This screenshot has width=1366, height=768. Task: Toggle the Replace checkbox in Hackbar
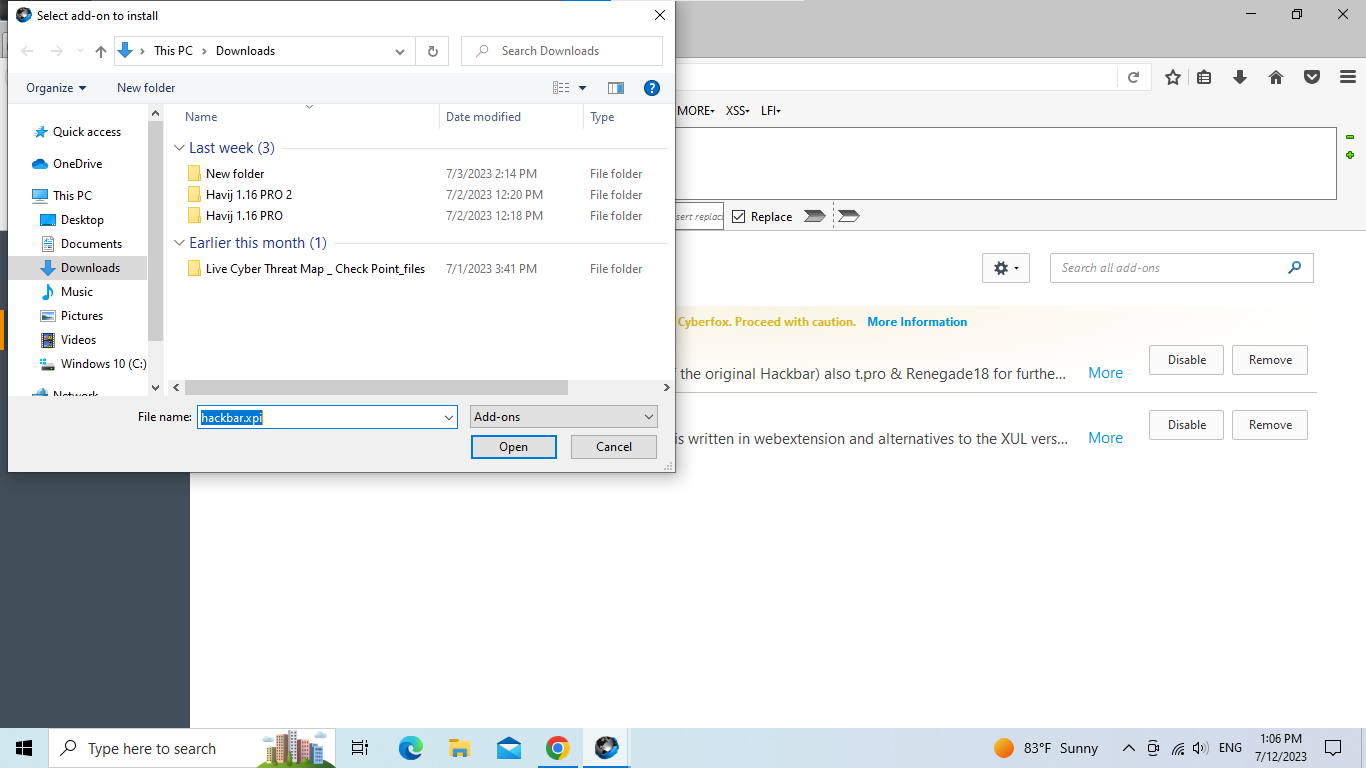pyautogui.click(x=739, y=217)
